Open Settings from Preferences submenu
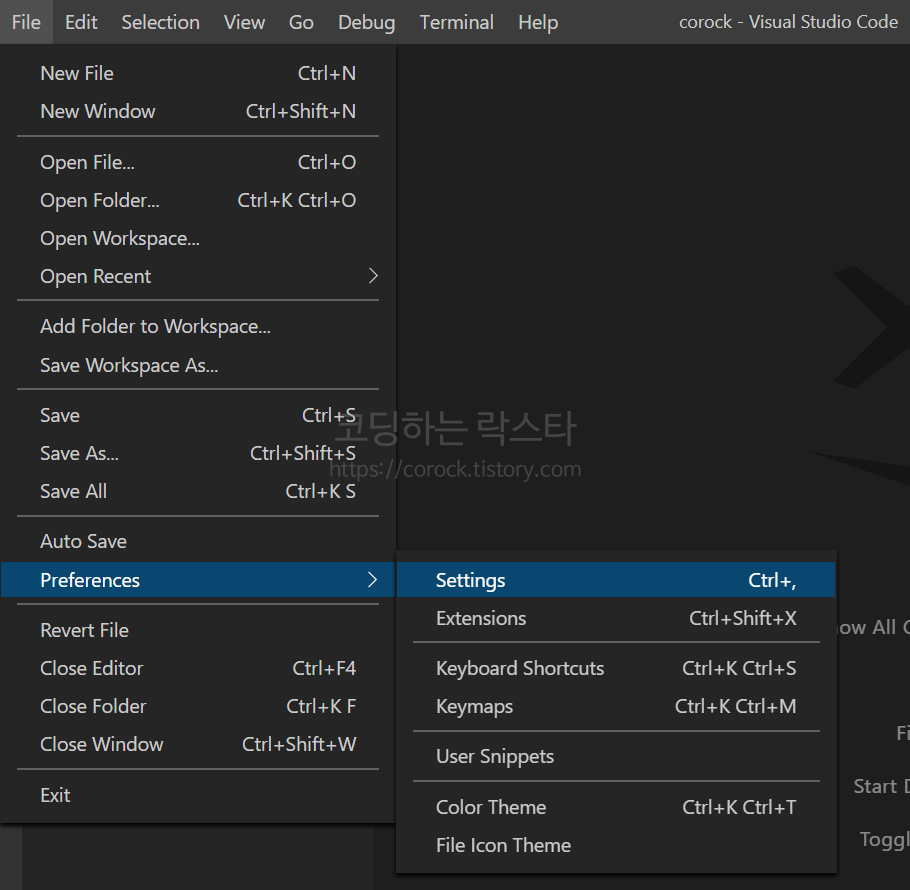Image resolution: width=910 pixels, height=890 pixels. click(616, 580)
